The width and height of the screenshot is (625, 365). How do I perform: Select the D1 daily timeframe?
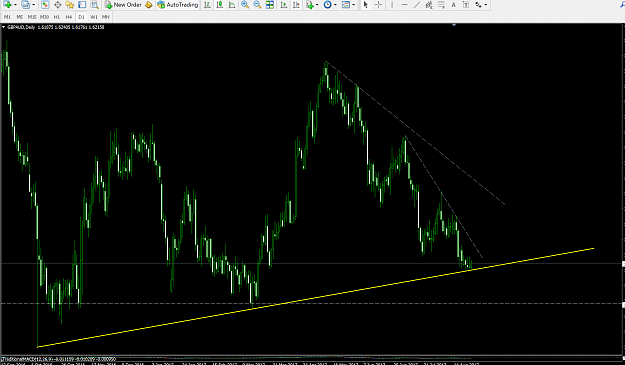[81, 17]
